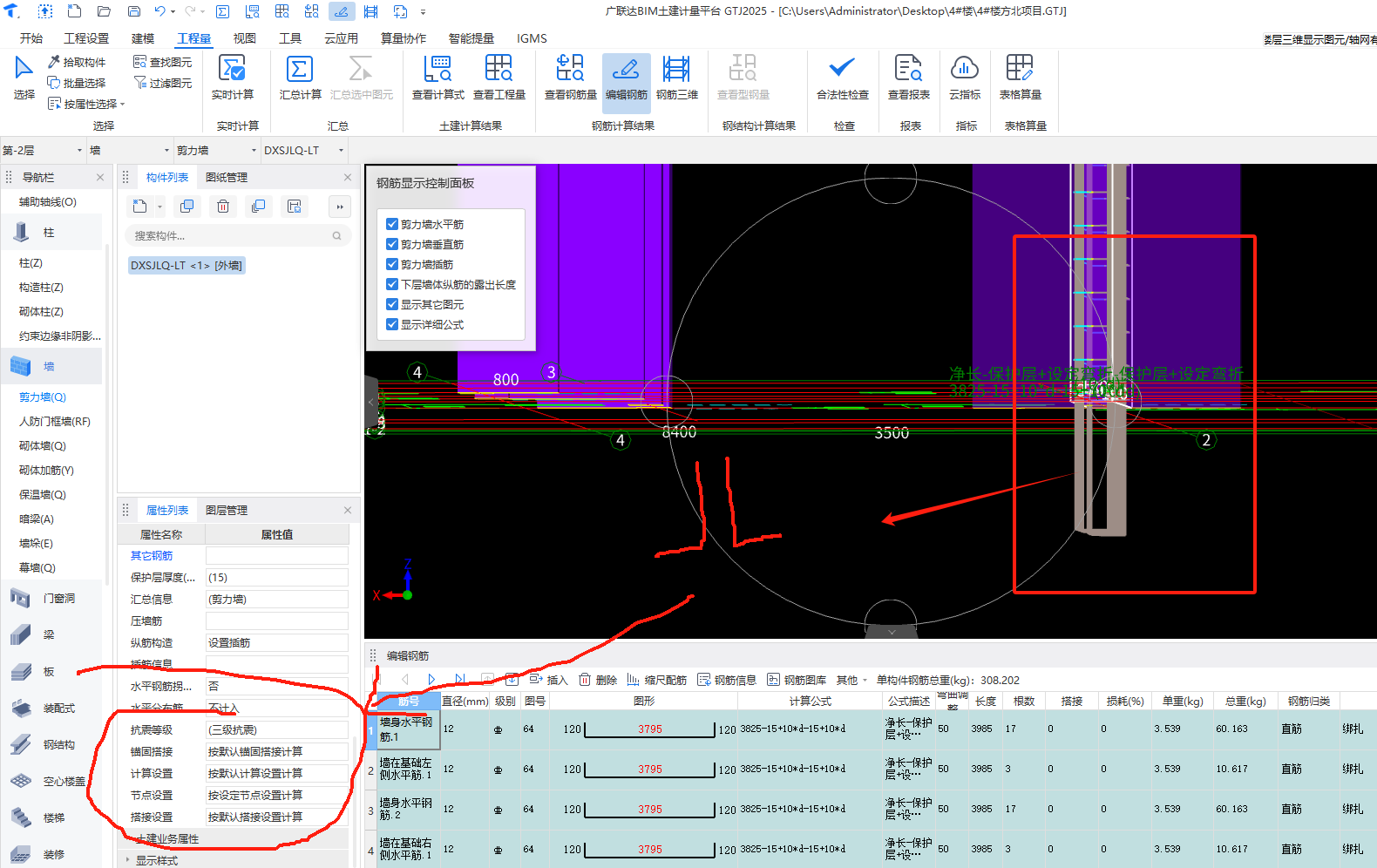Click 缩尺配筋 button
Screen dimensions: 1377x868
coord(657,680)
